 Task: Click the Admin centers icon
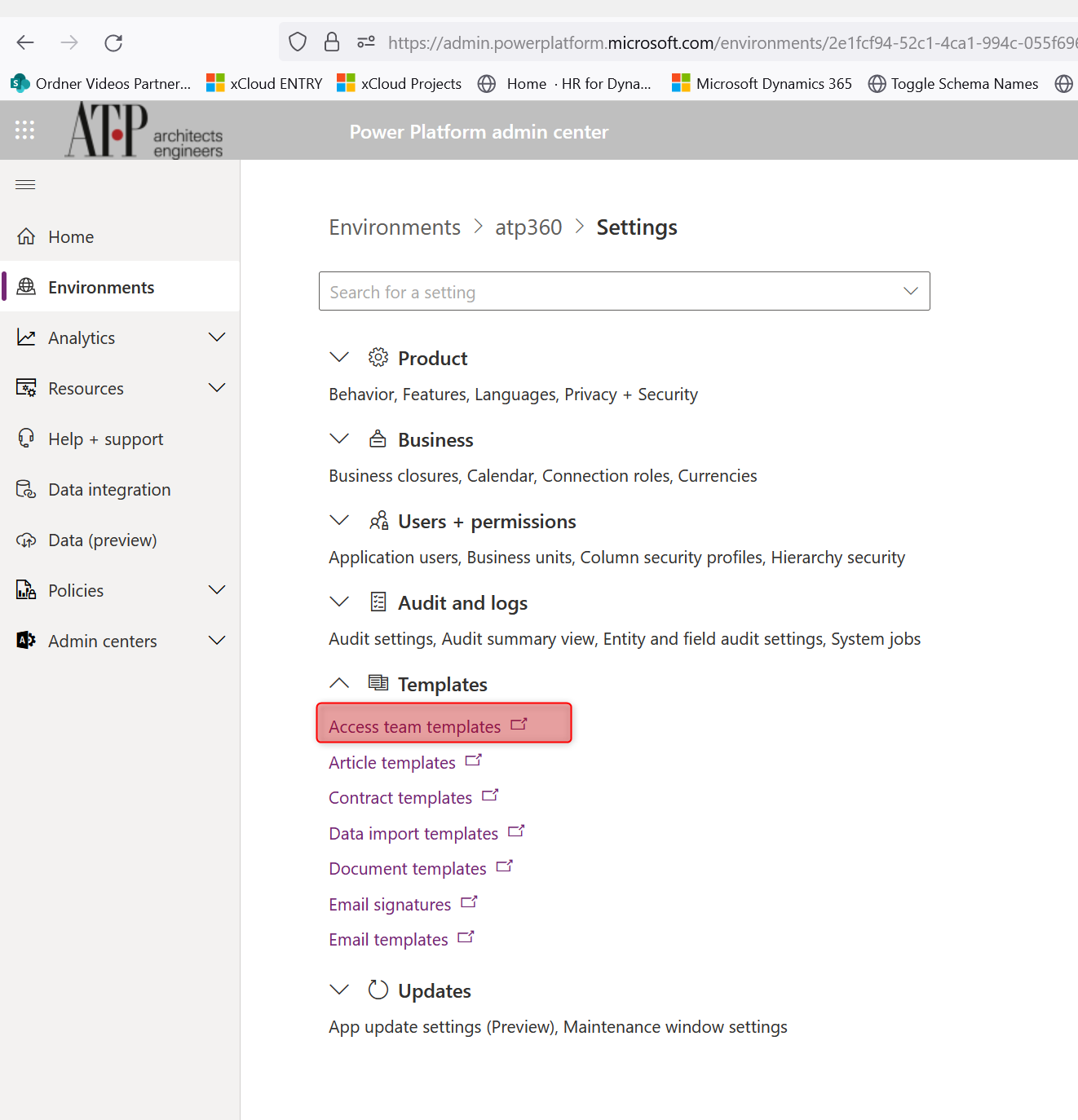26,641
